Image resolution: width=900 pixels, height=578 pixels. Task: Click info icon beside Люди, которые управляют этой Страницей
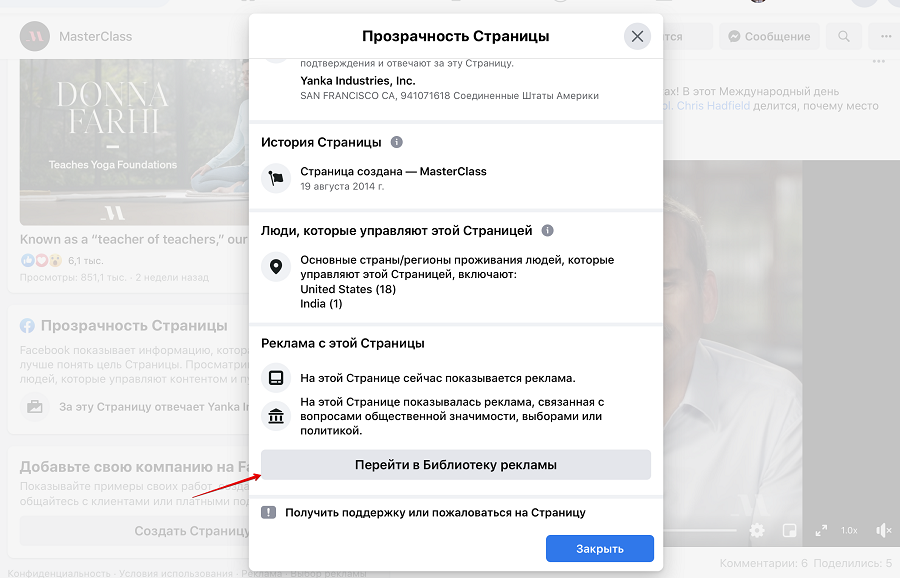(548, 230)
